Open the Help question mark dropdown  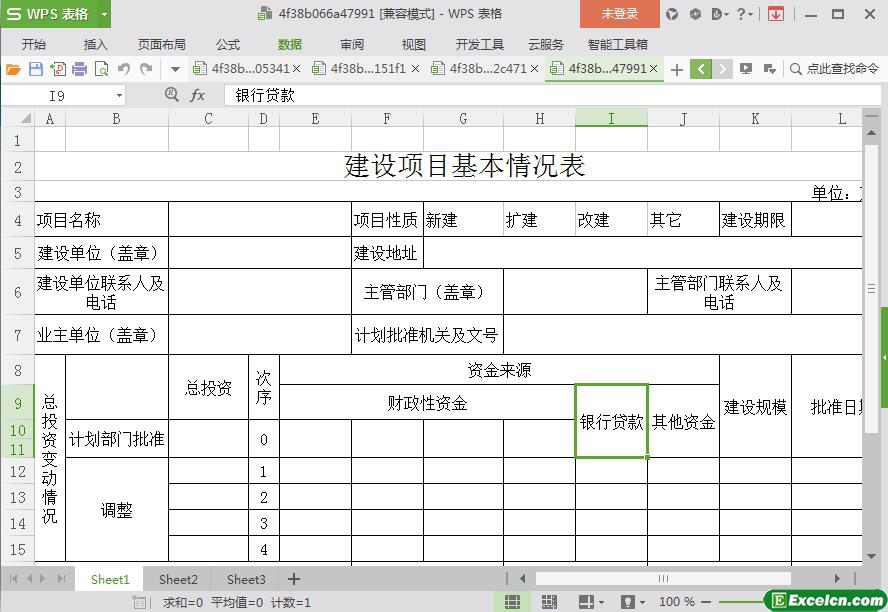point(745,14)
